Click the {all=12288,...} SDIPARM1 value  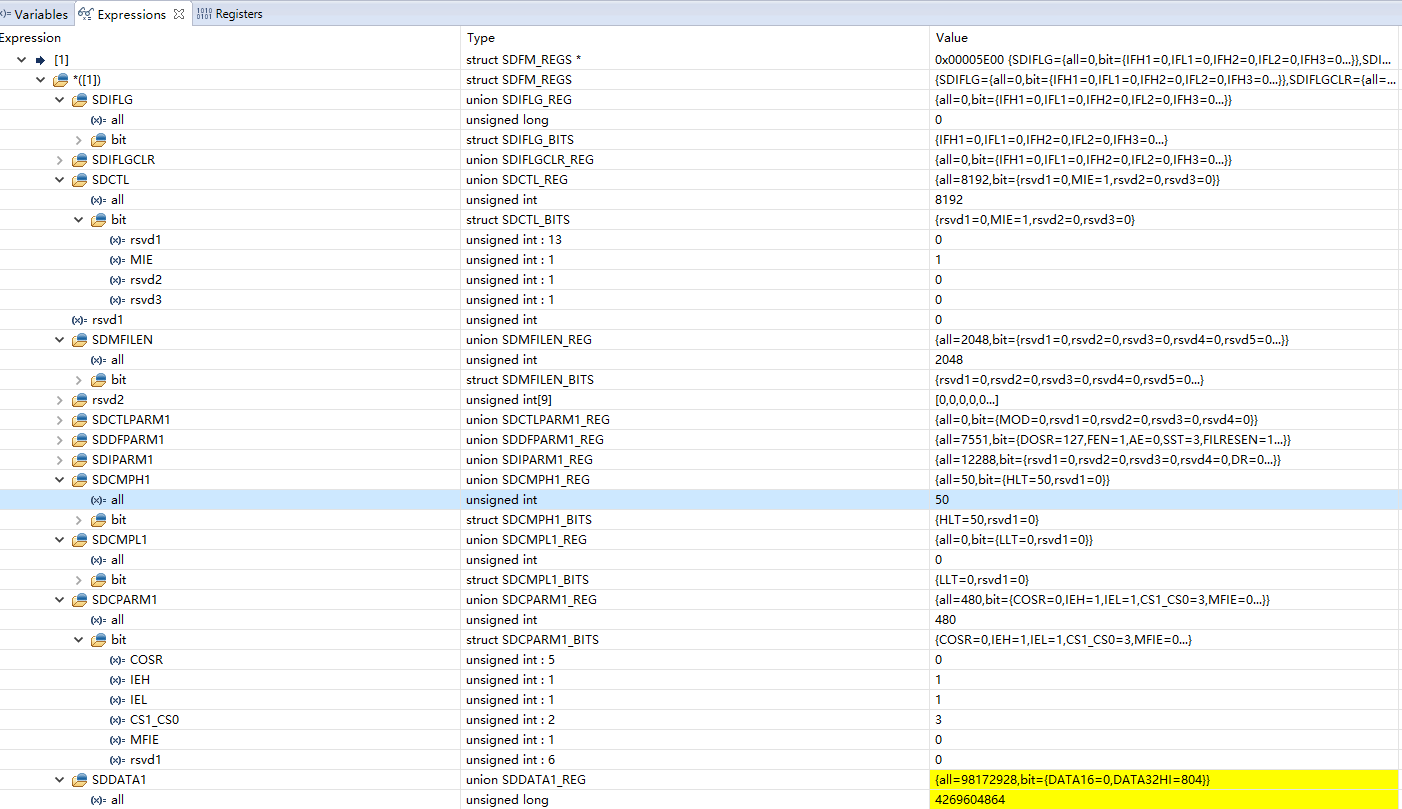coord(1108,460)
